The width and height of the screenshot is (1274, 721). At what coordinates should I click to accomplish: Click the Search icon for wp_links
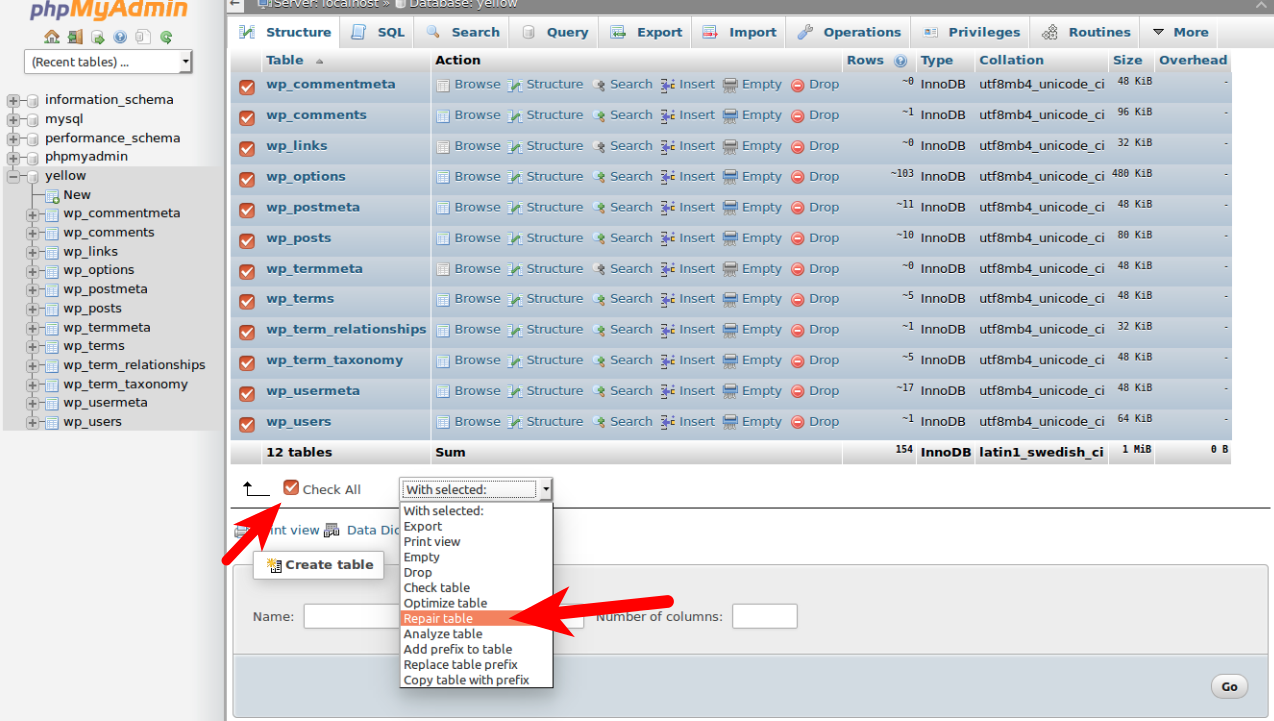point(599,146)
